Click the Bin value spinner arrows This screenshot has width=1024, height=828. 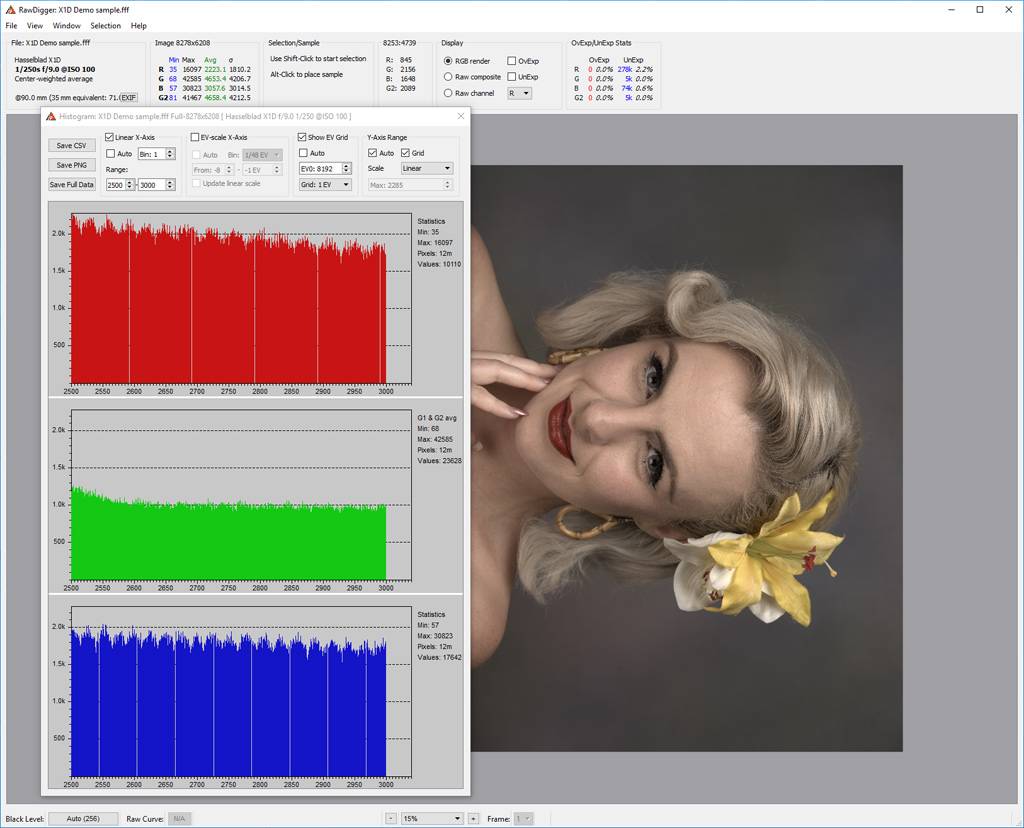(x=171, y=154)
